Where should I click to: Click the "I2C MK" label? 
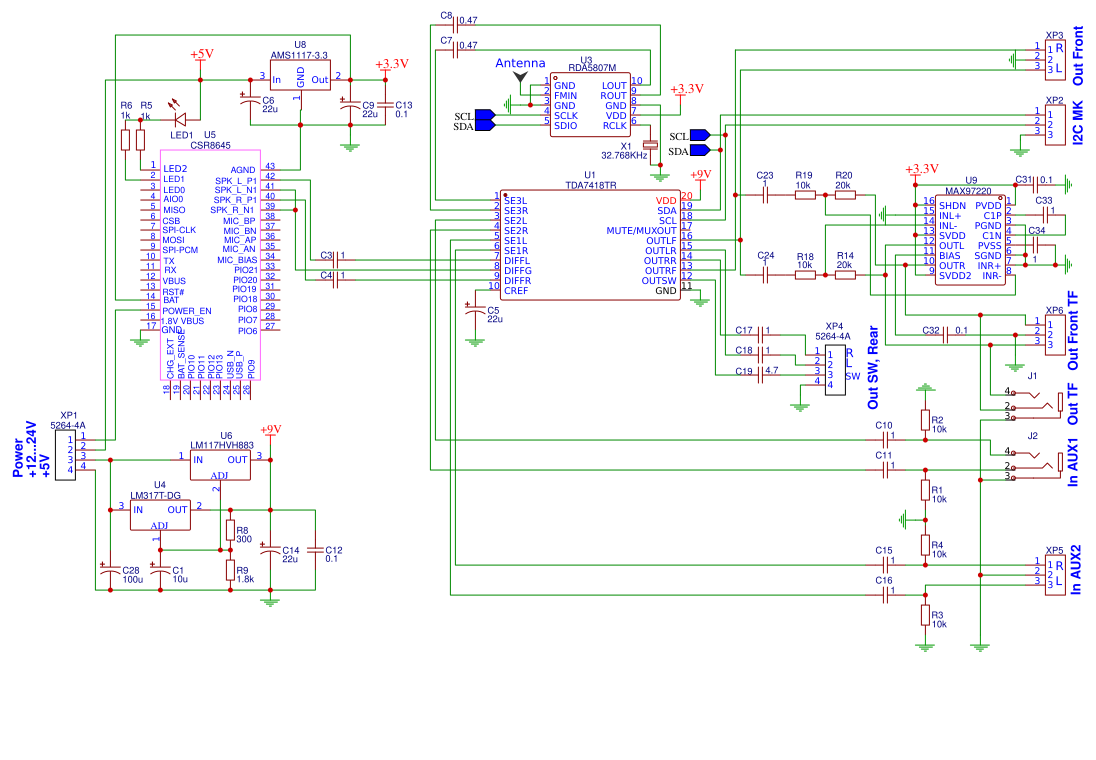(1078, 123)
